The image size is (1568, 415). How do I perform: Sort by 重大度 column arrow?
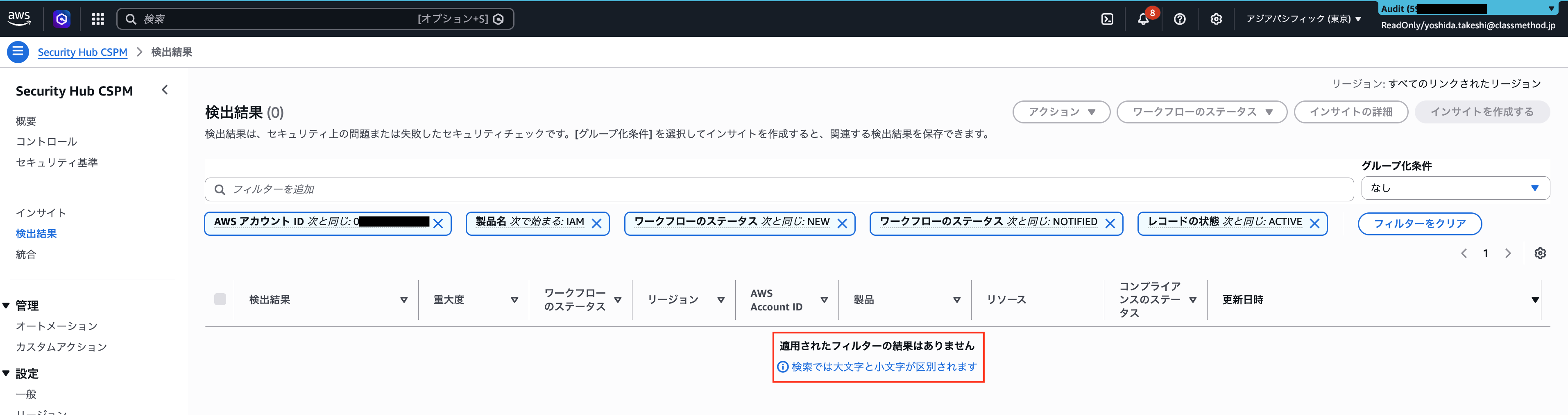point(514,300)
